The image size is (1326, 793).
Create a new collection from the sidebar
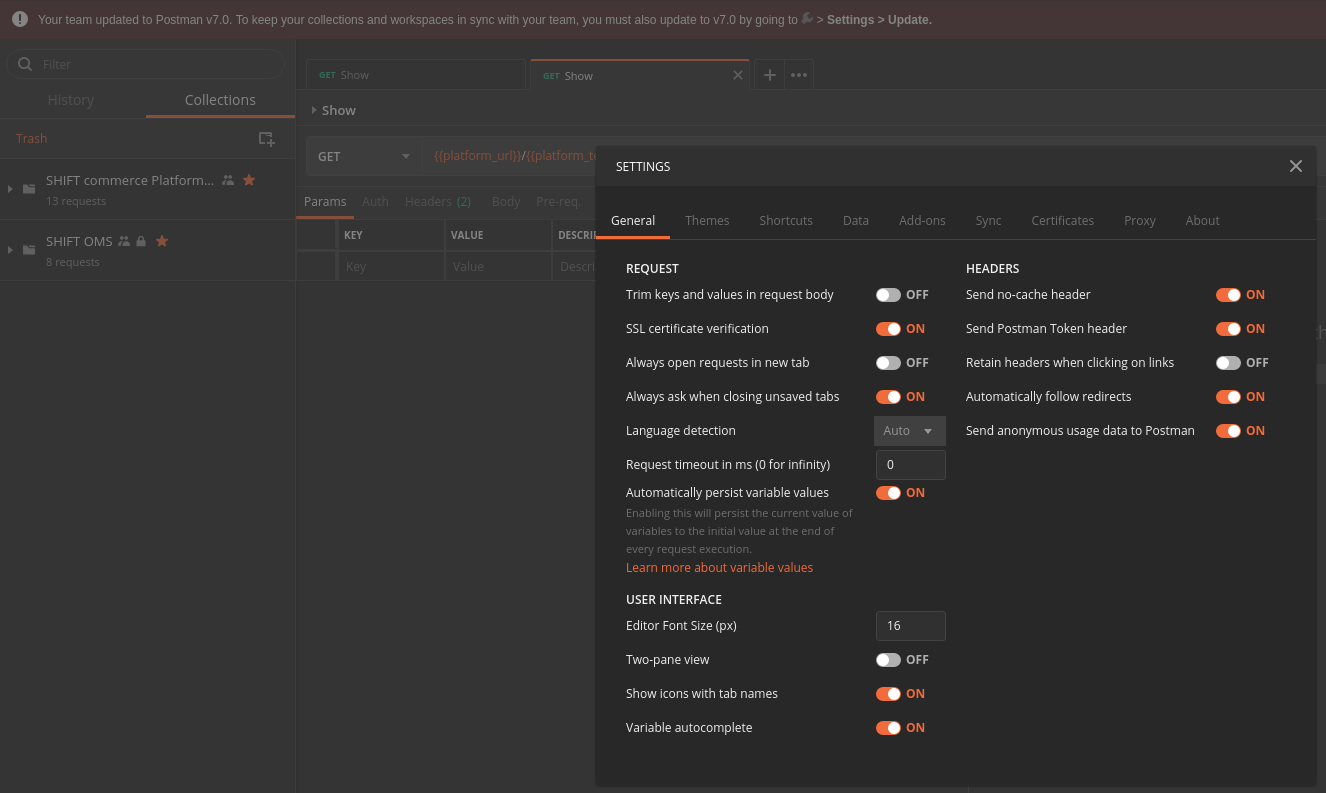click(x=266, y=139)
